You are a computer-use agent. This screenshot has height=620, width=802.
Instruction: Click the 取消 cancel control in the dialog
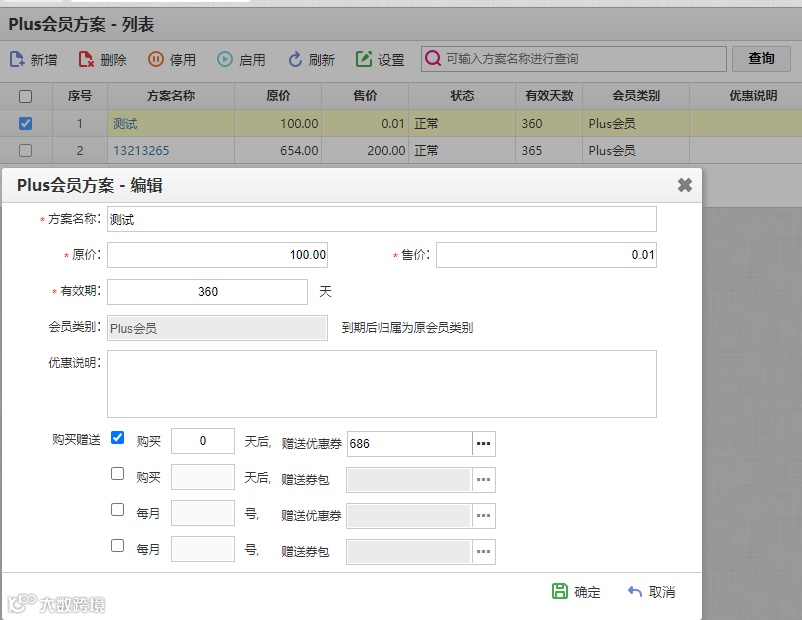point(657,591)
